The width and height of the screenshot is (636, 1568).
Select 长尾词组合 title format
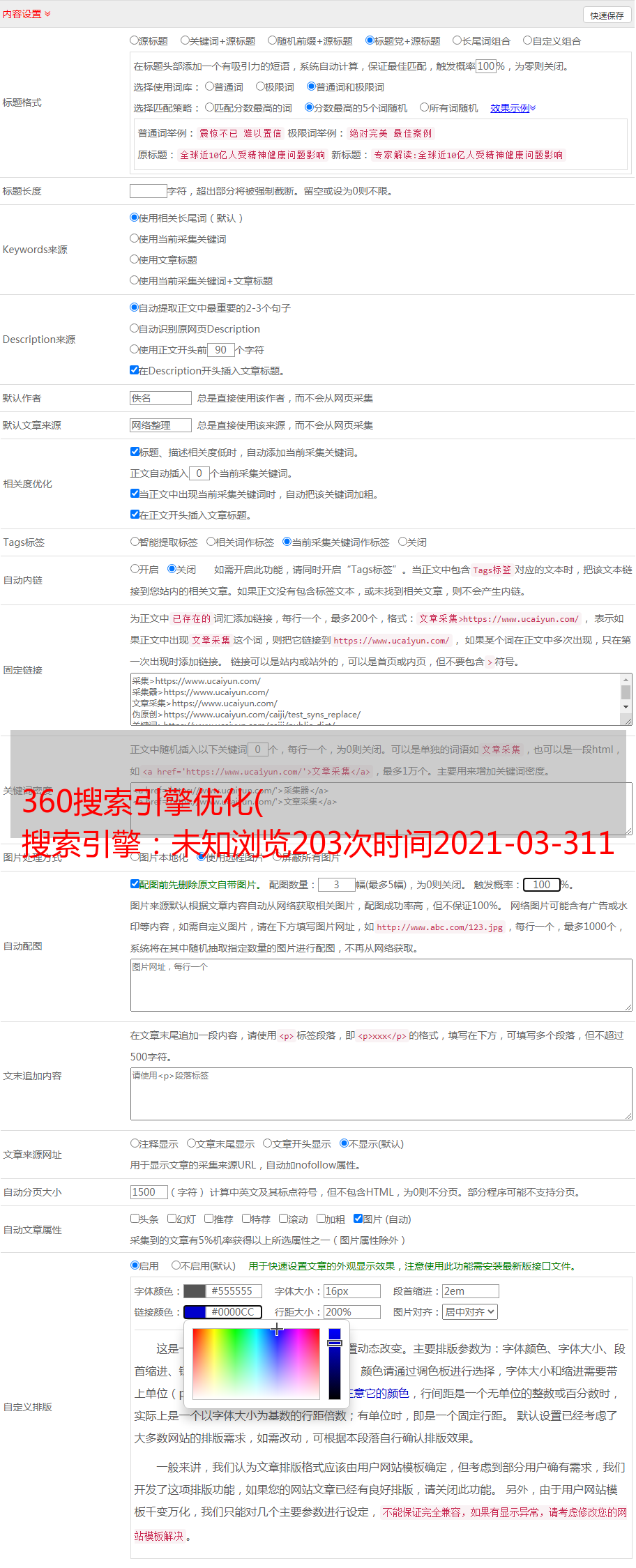(x=457, y=40)
